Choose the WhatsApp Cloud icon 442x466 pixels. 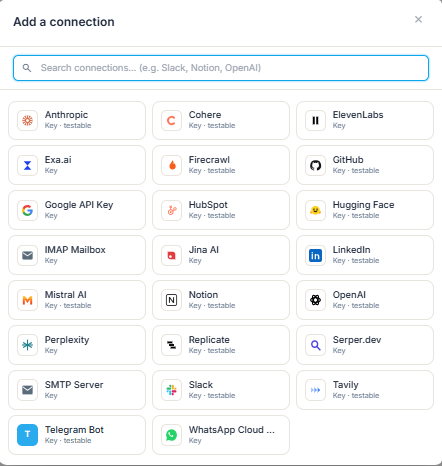point(171,435)
